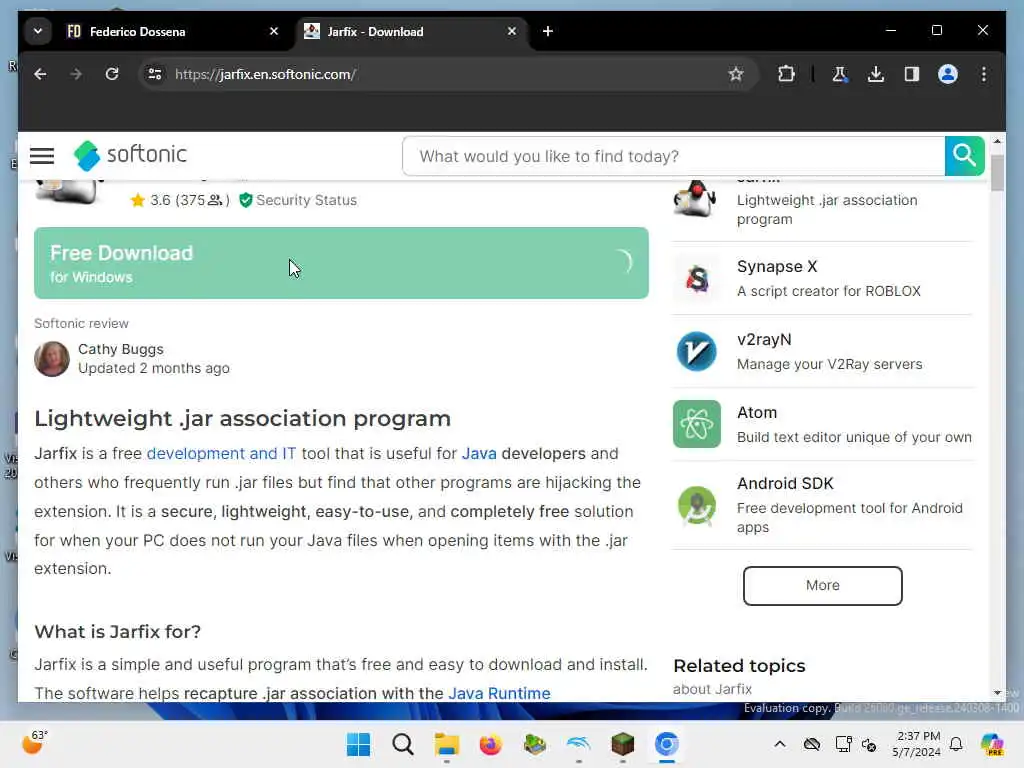The height and width of the screenshot is (768, 1024).
Task: Open the Windows Start button
Action: click(358, 744)
